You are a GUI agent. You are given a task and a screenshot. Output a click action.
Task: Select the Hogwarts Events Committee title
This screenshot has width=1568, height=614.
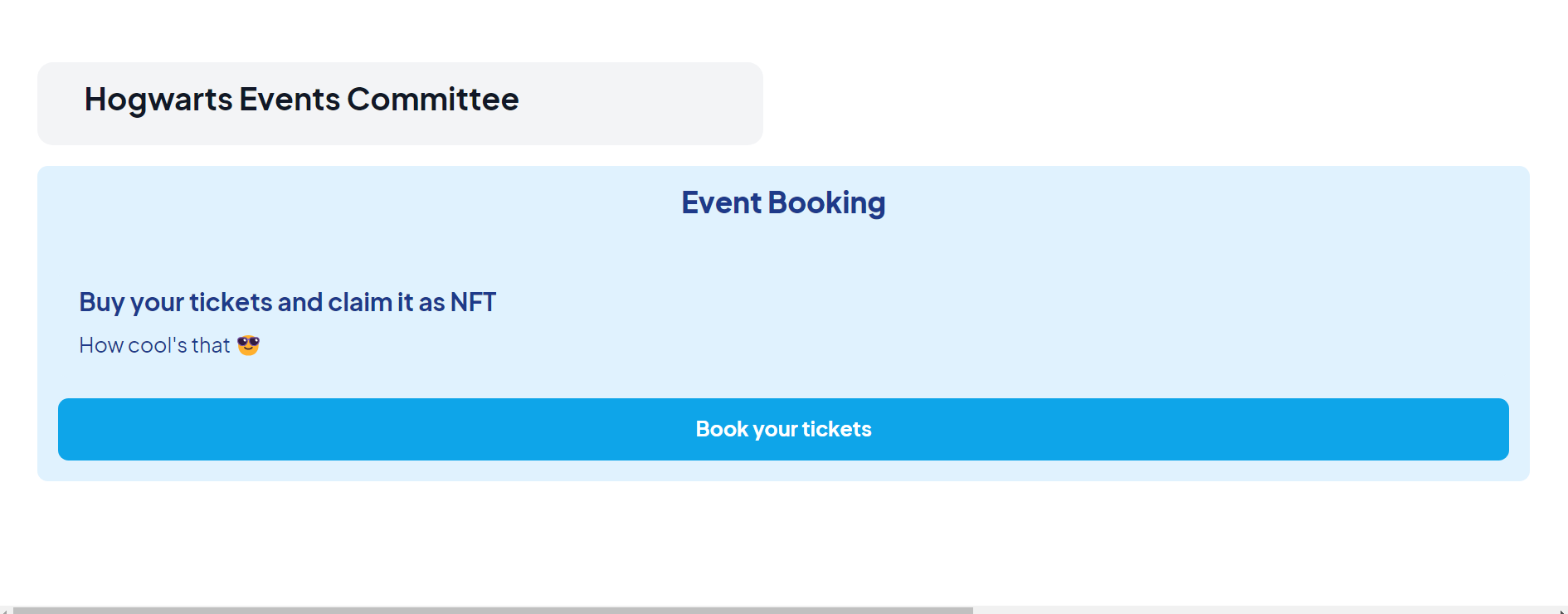pyautogui.click(x=301, y=100)
